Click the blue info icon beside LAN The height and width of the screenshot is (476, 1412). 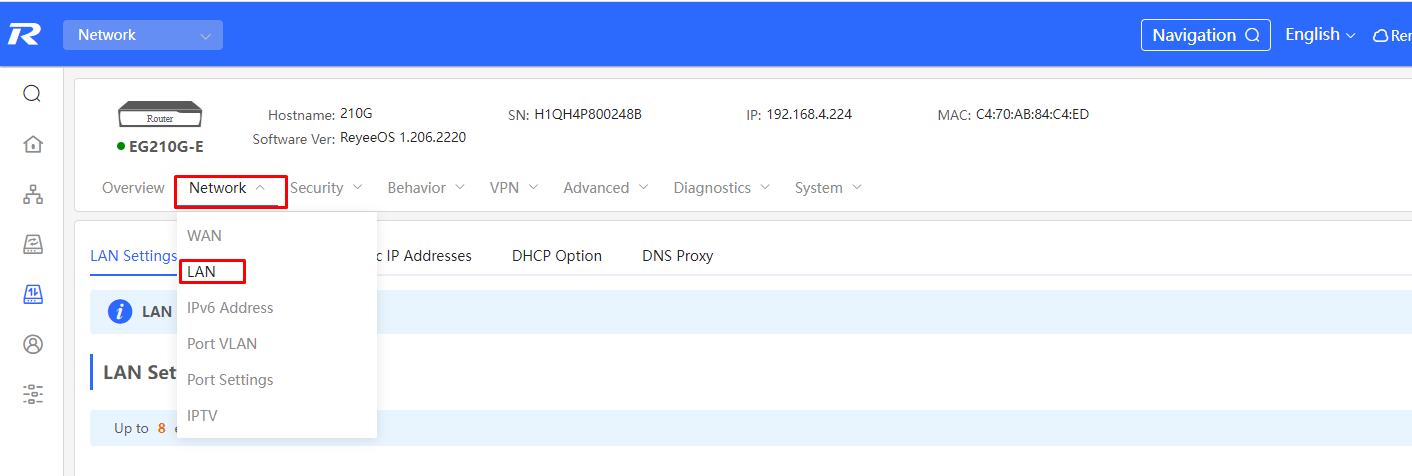point(120,312)
